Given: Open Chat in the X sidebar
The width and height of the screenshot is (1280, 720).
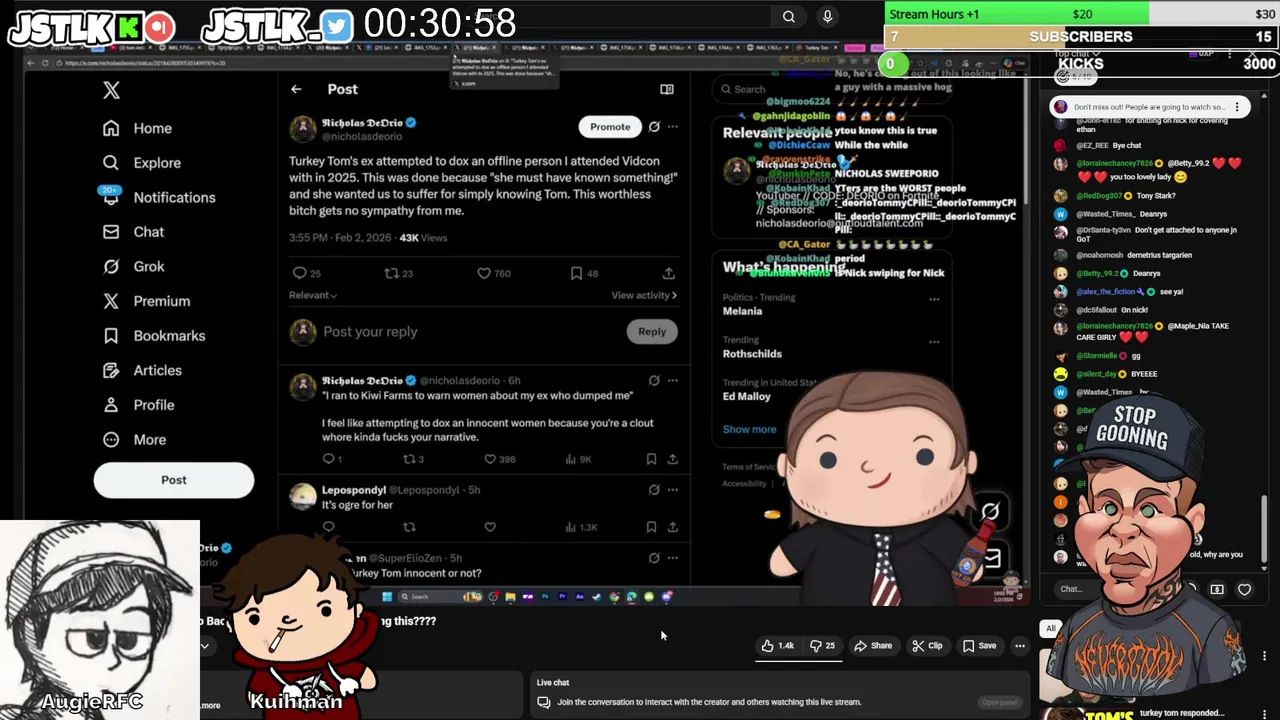Looking at the screenshot, I should pos(133,232).
